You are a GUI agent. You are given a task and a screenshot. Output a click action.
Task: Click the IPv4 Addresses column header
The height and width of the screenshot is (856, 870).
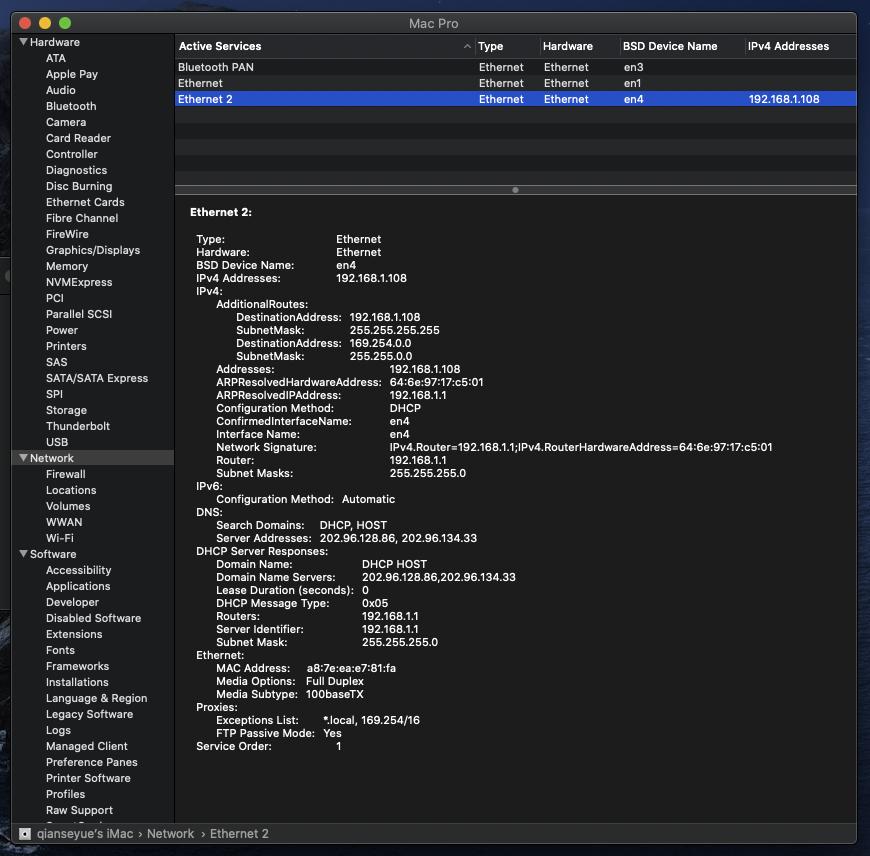789,46
